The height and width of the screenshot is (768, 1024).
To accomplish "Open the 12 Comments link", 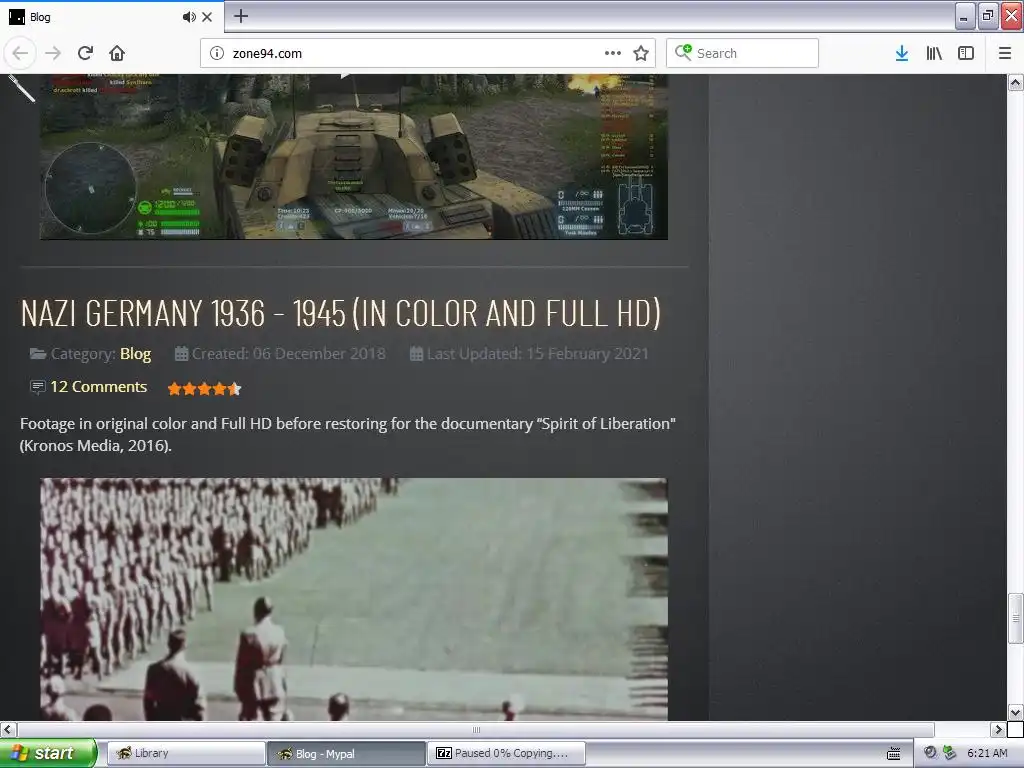I will [99, 387].
